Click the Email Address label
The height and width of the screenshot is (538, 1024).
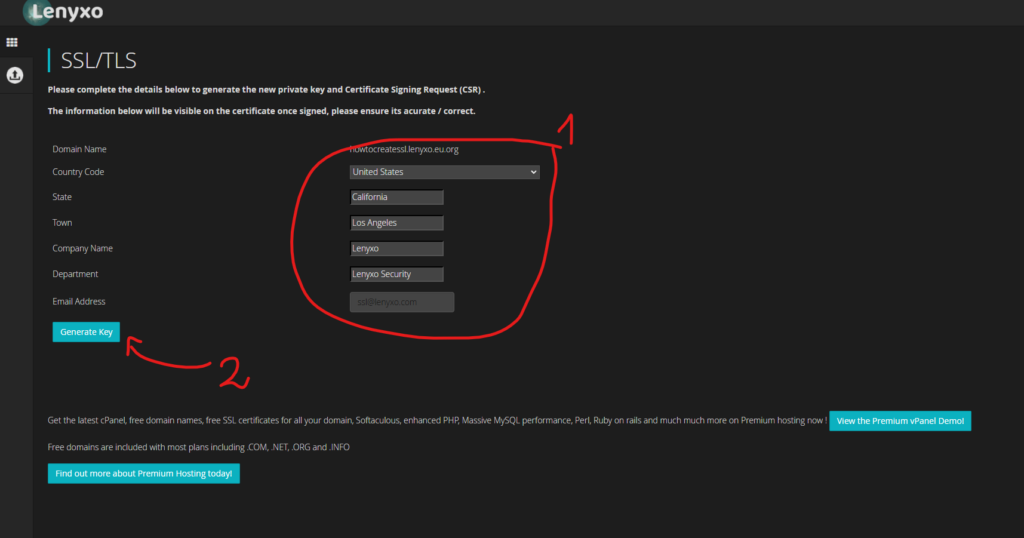(78, 301)
